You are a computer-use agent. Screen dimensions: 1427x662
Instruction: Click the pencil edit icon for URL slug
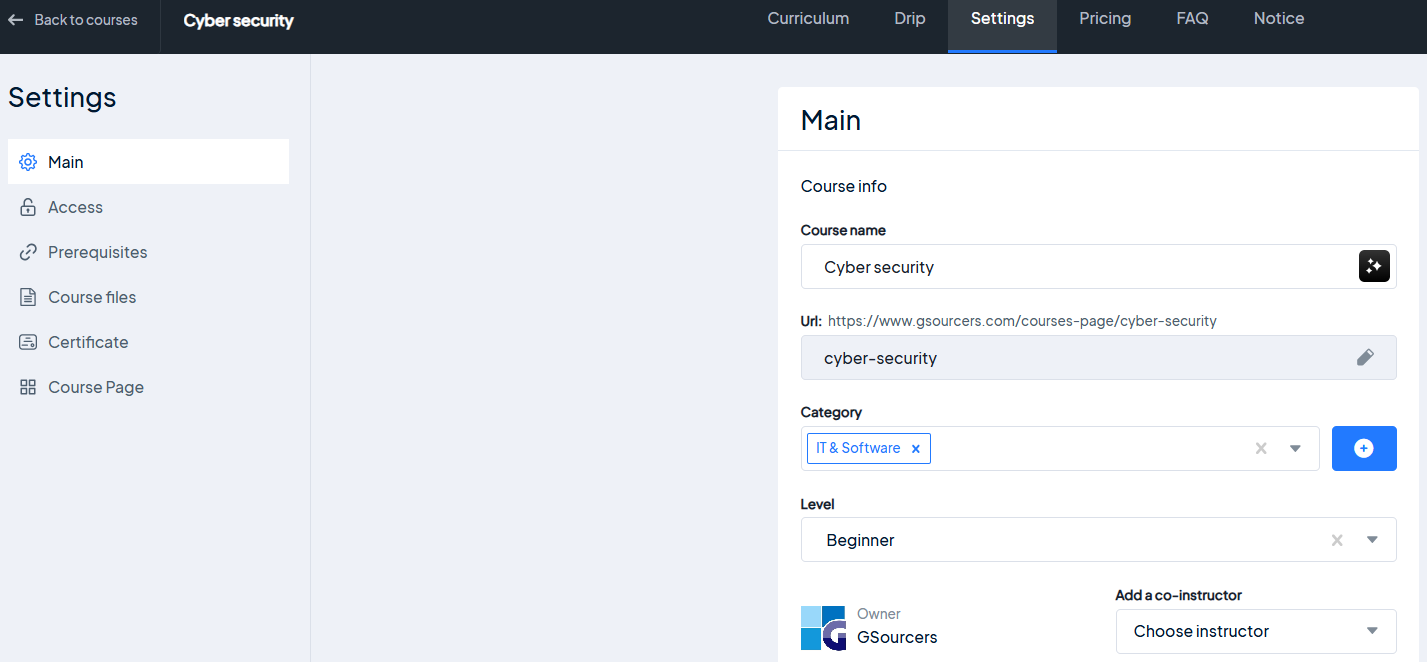(1365, 357)
